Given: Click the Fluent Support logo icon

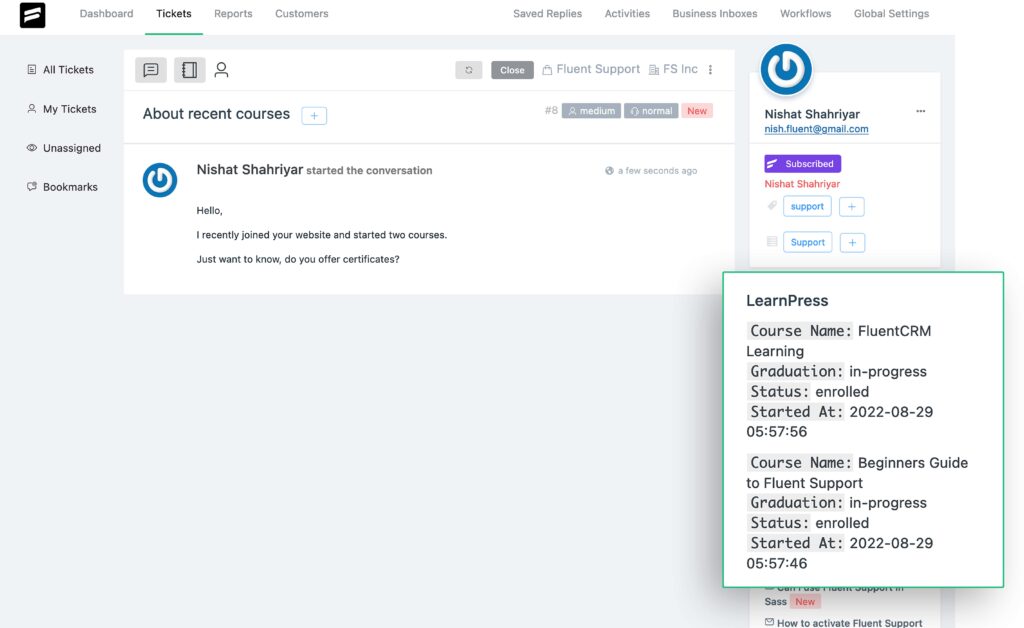Looking at the screenshot, I should 32,14.
